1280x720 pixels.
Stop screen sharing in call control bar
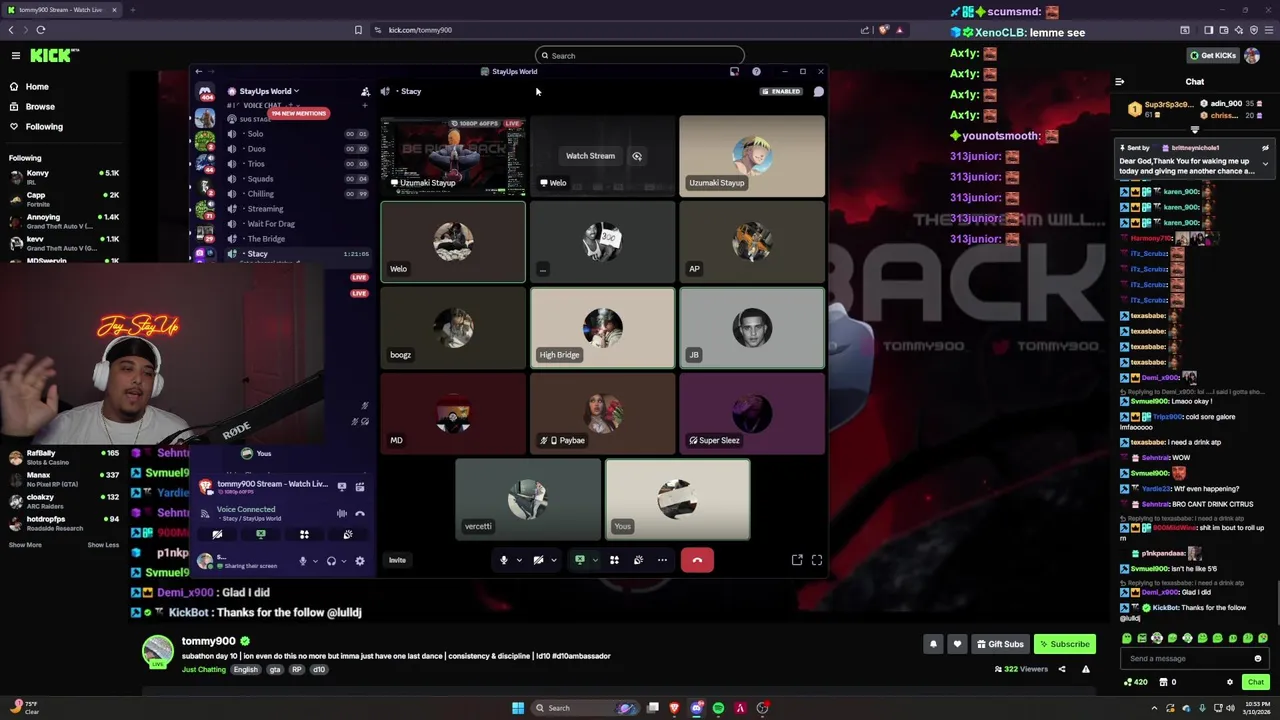pyautogui.click(x=579, y=560)
